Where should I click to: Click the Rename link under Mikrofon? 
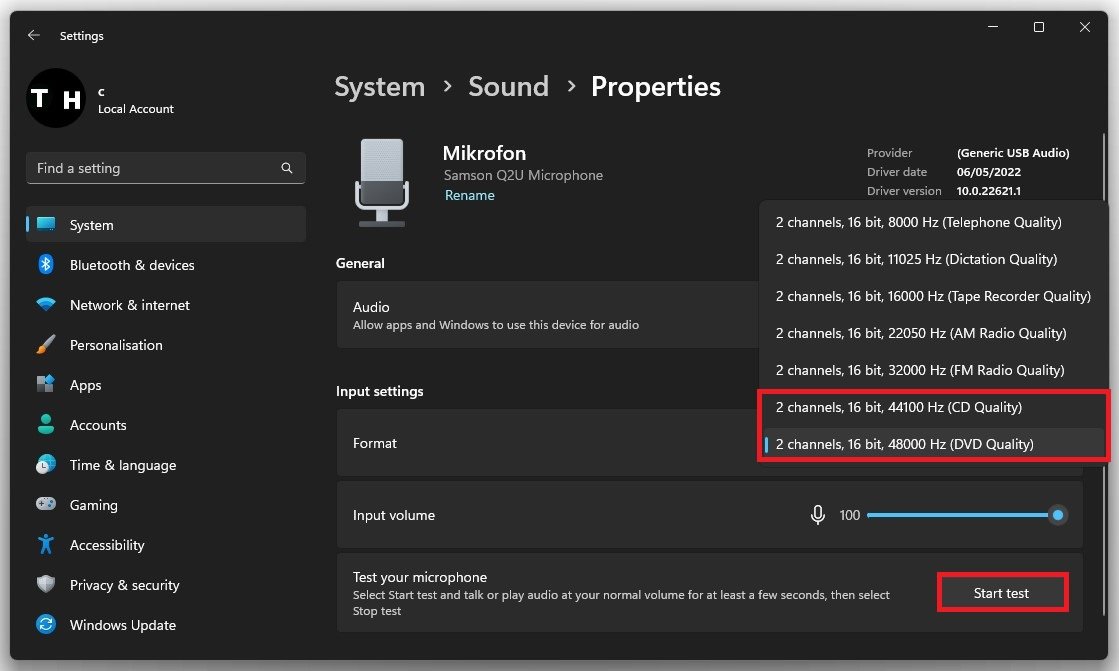tap(469, 195)
